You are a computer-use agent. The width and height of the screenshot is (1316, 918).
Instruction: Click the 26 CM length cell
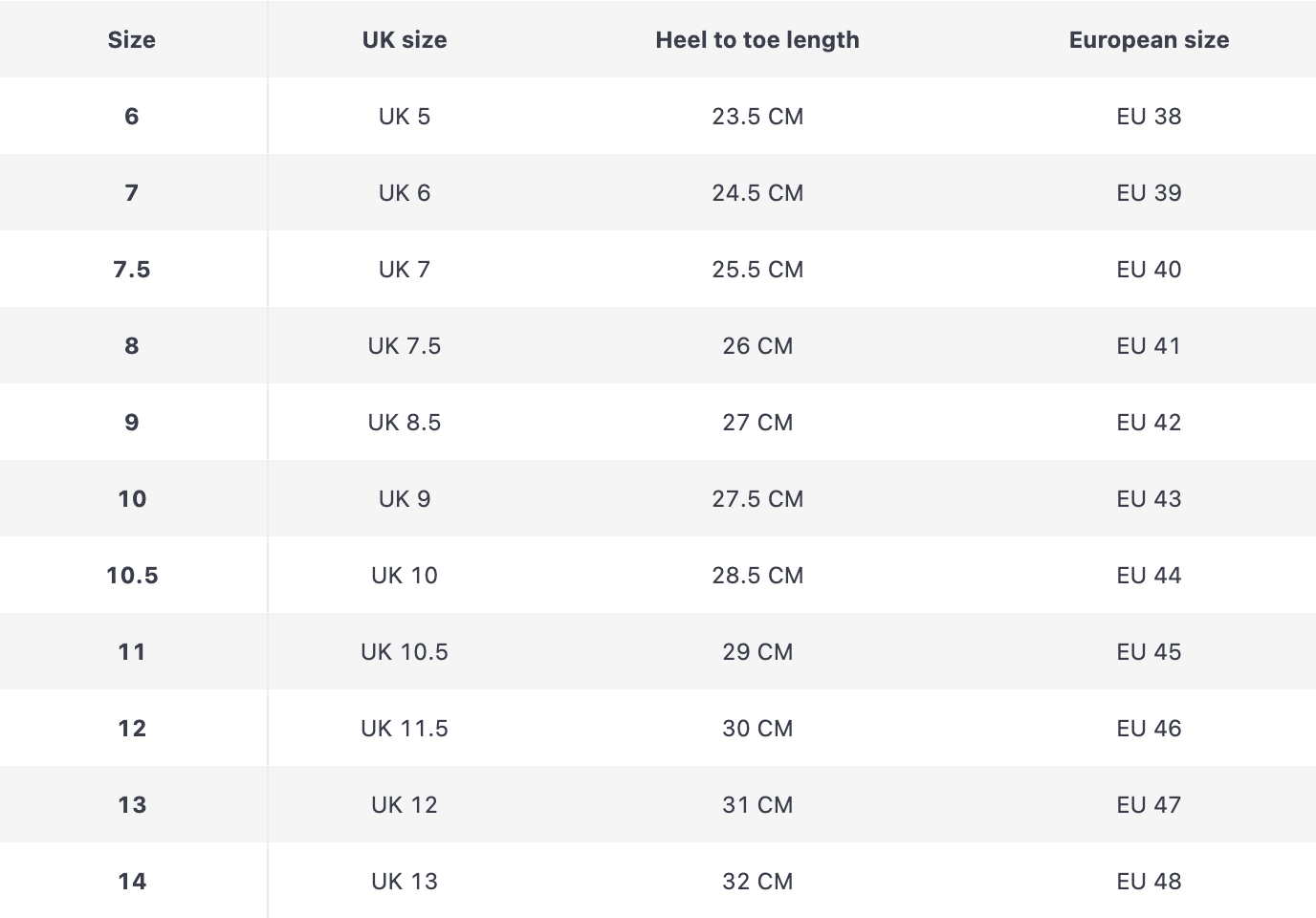(757, 345)
